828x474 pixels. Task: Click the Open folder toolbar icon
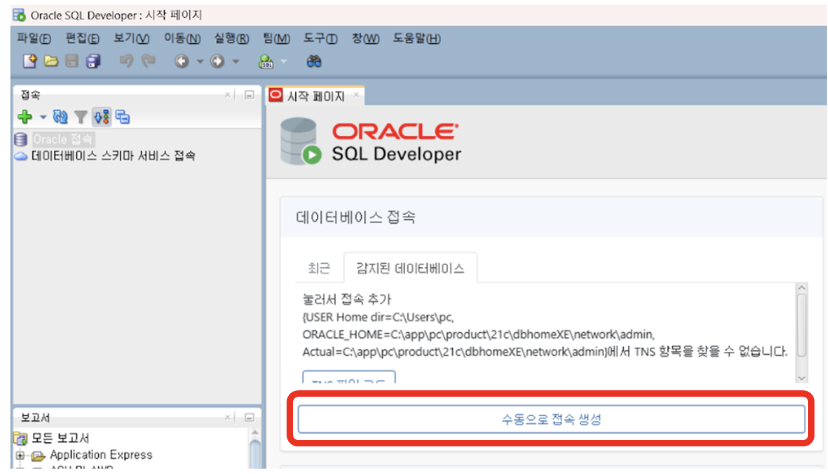[x=50, y=61]
